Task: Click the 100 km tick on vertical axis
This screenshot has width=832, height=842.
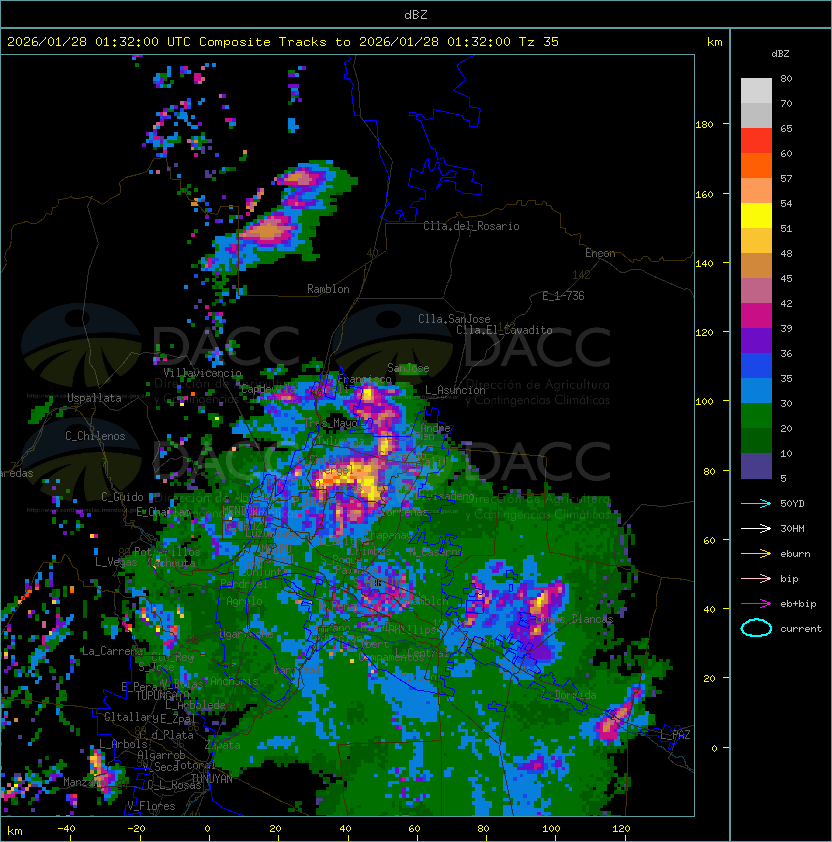Action: click(704, 402)
